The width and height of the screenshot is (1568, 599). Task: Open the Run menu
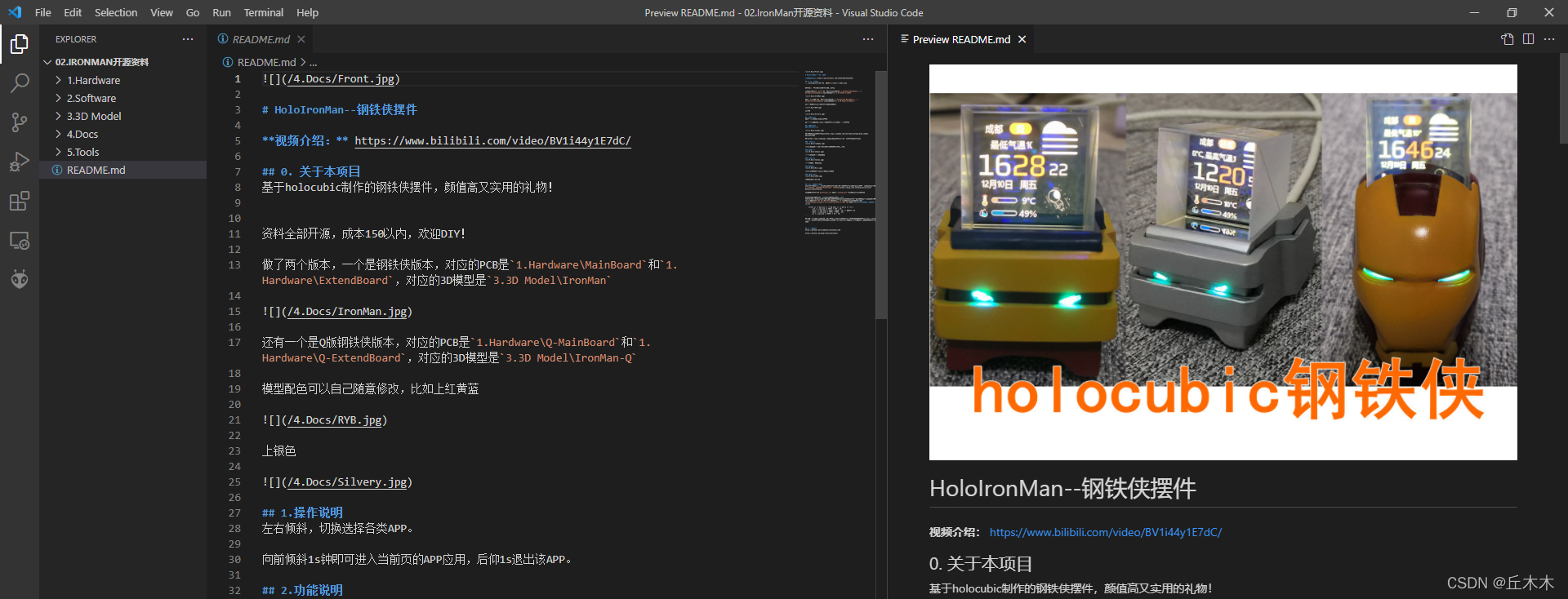221,12
